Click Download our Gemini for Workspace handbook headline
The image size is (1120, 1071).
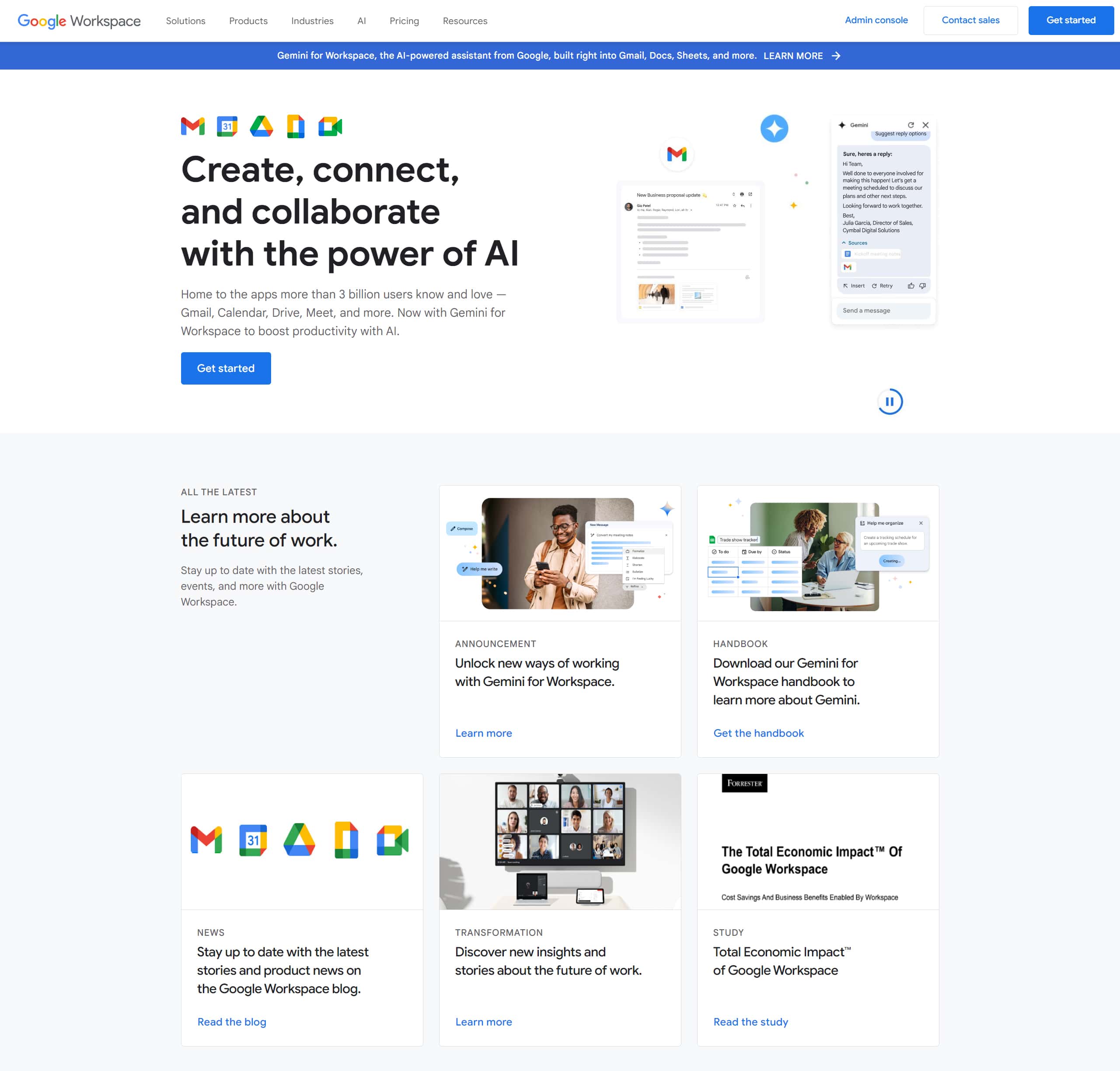coord(785,681)
